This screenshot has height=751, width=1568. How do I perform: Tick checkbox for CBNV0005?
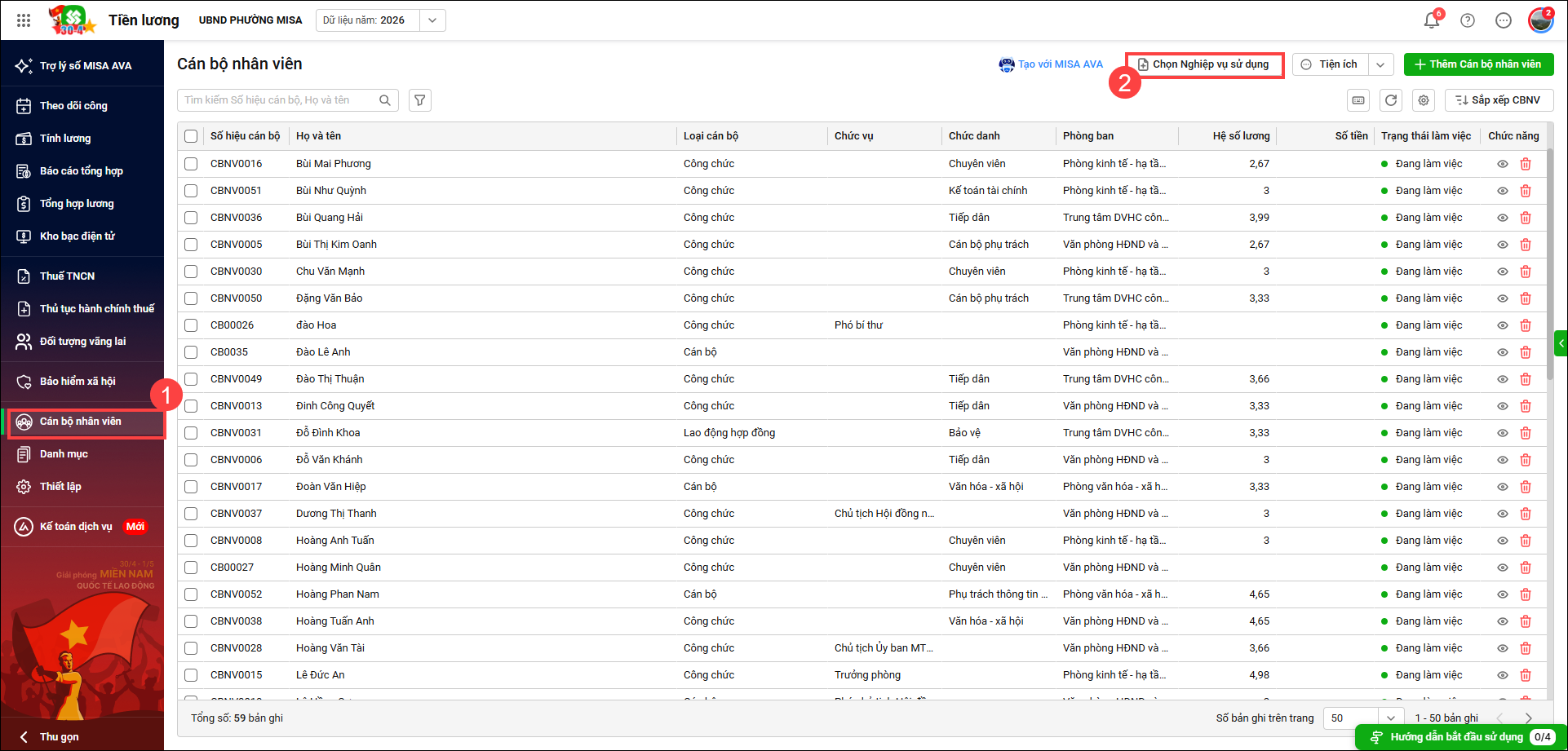[191, 245]
